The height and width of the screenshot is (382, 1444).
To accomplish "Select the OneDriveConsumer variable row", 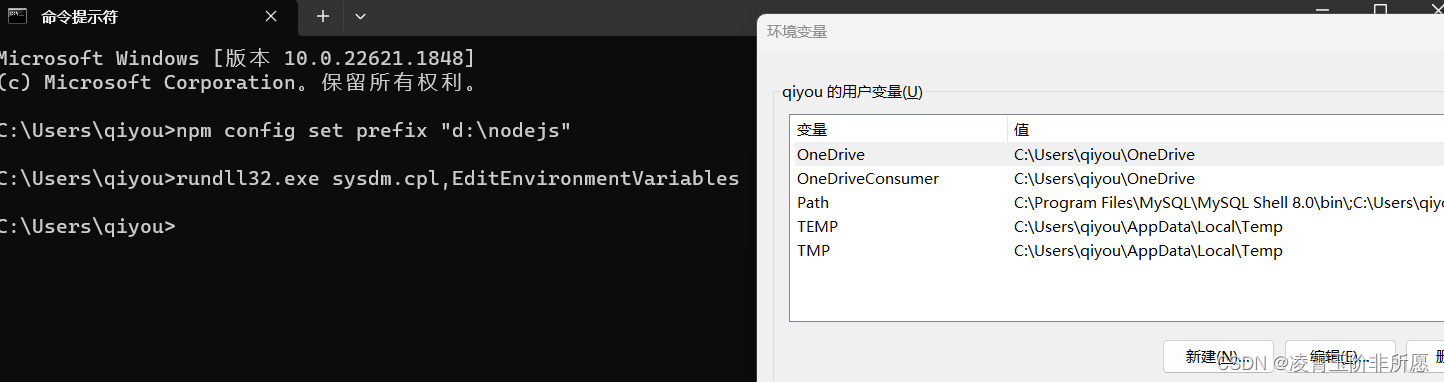I will [1117, 179].
